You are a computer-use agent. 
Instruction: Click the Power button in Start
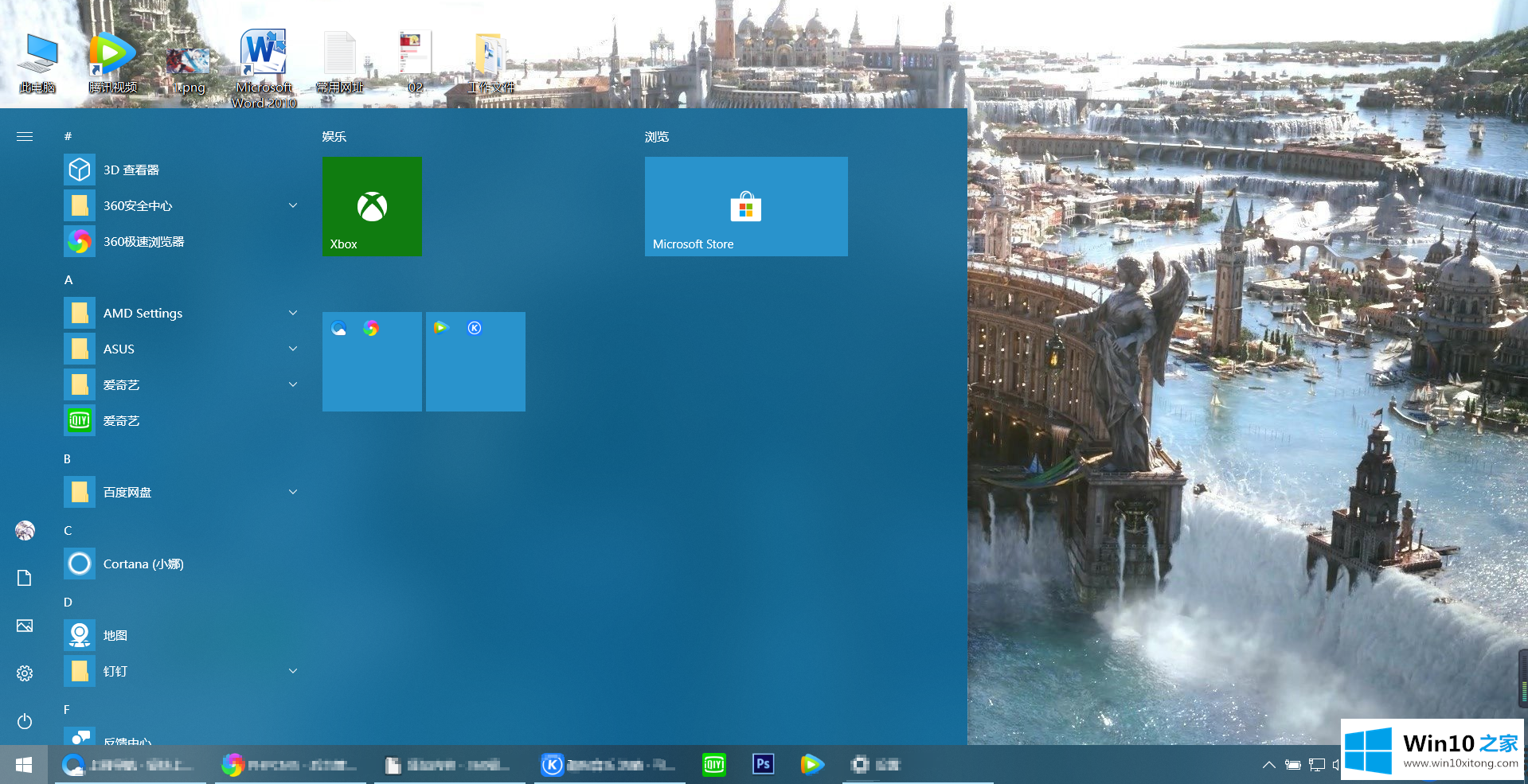coord(25,721)
